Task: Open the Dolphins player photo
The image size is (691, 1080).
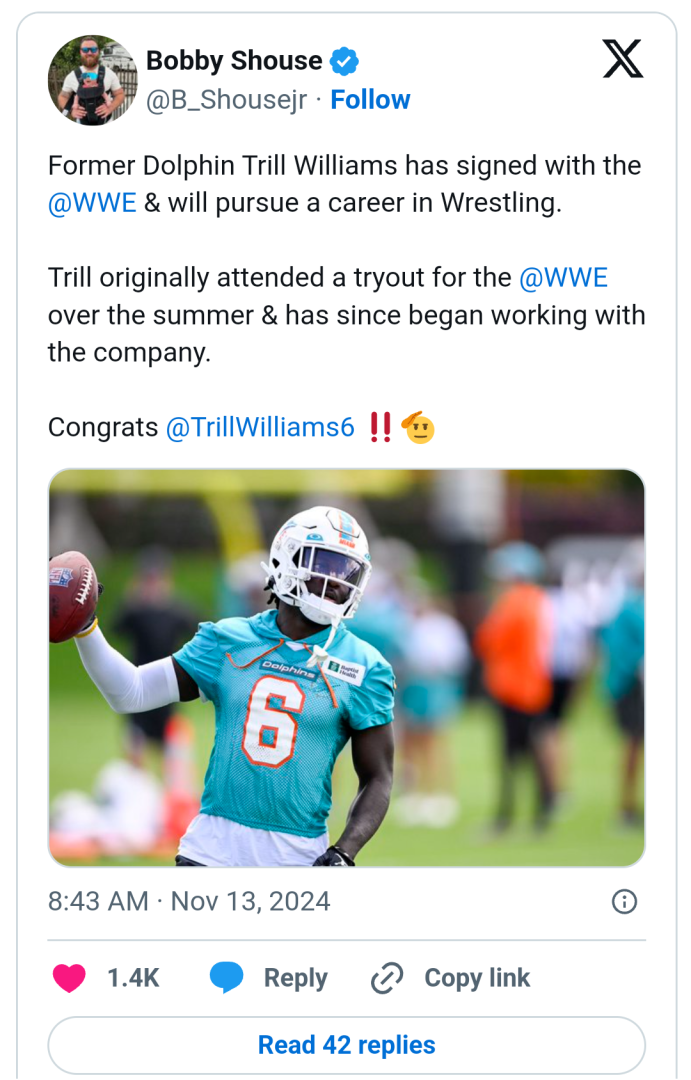Action: click(346, 667)
